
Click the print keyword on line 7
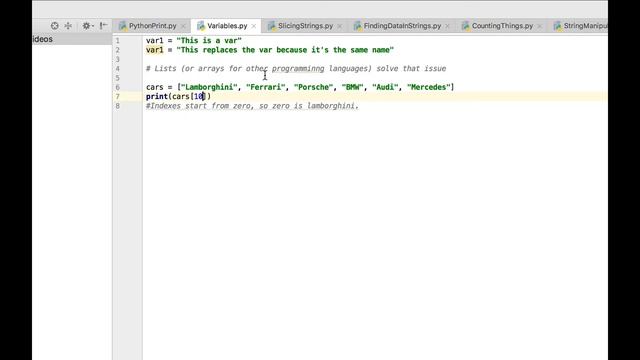157,96
